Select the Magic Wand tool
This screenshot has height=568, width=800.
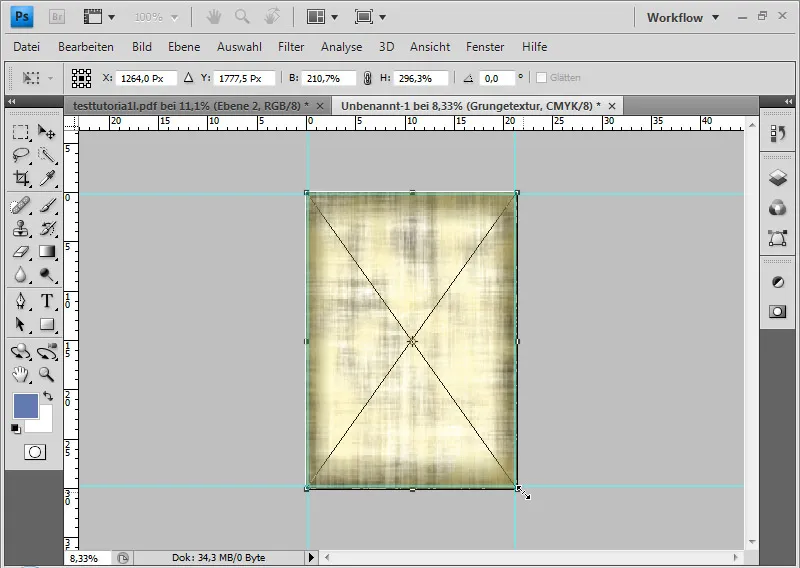tap(47, 155)
